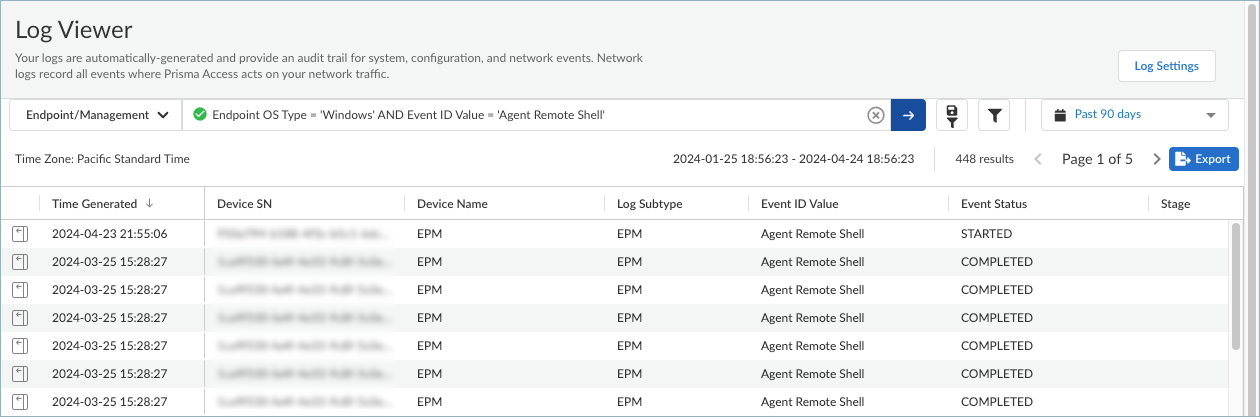The width and height of the screenshot is (1260, 417).
Task: Click the vertical scrollbar of the table
Action: tap(1236, 290)
